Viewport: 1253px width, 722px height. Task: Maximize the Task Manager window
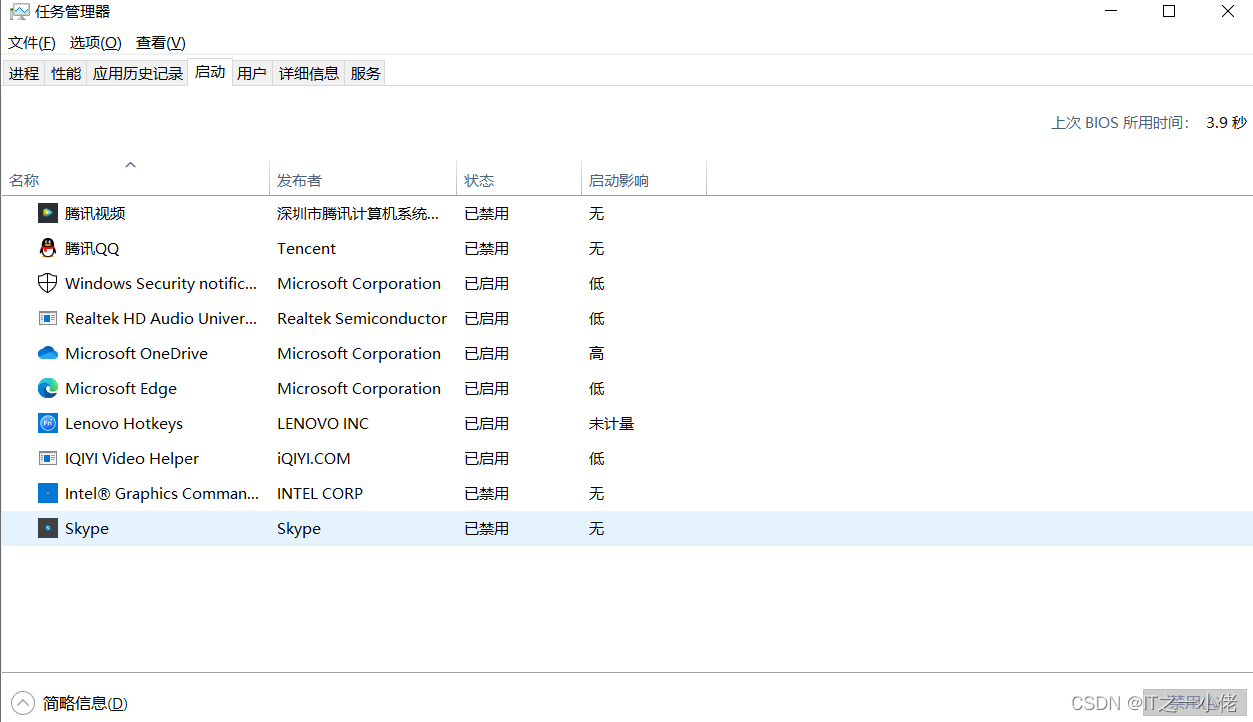tap(1169, 12)
